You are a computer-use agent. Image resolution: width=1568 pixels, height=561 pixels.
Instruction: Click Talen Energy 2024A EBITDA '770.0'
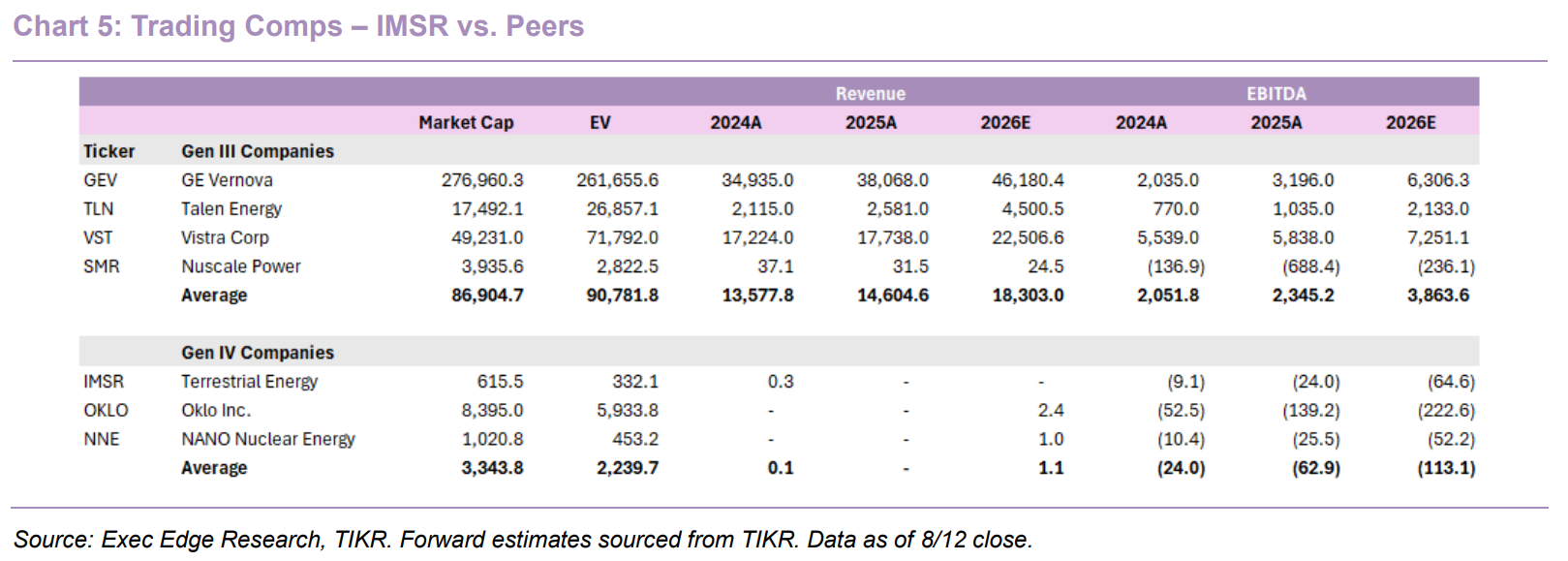[1176, 209]
